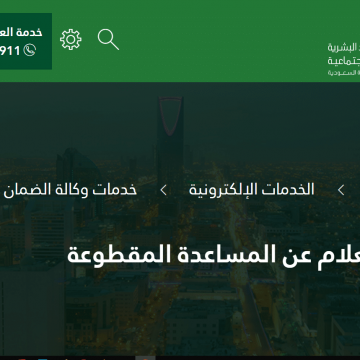360x360 pixels.
Task: Open the settings gear icon in header
Action: pos(71,39)
